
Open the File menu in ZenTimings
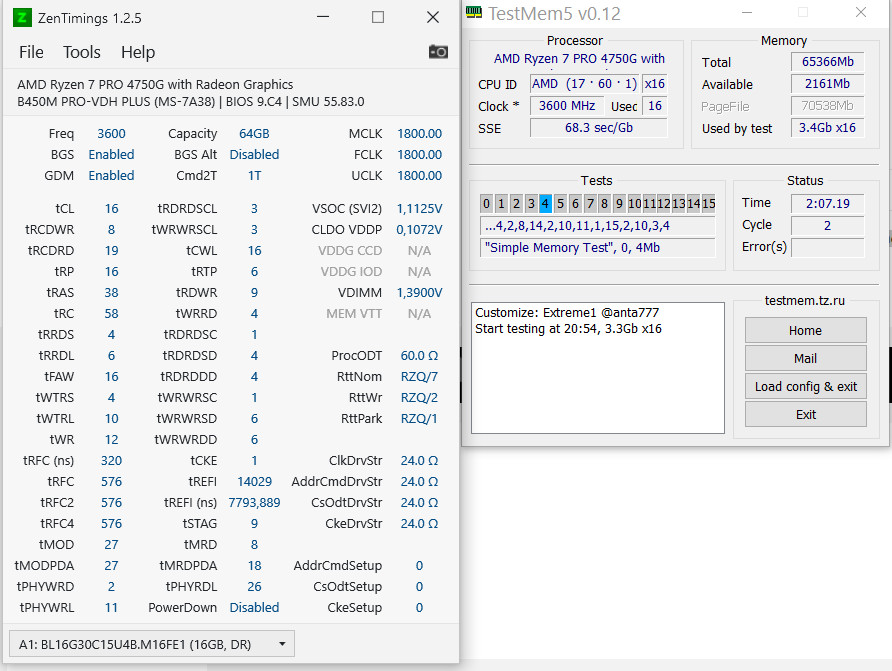click(31, 52)
